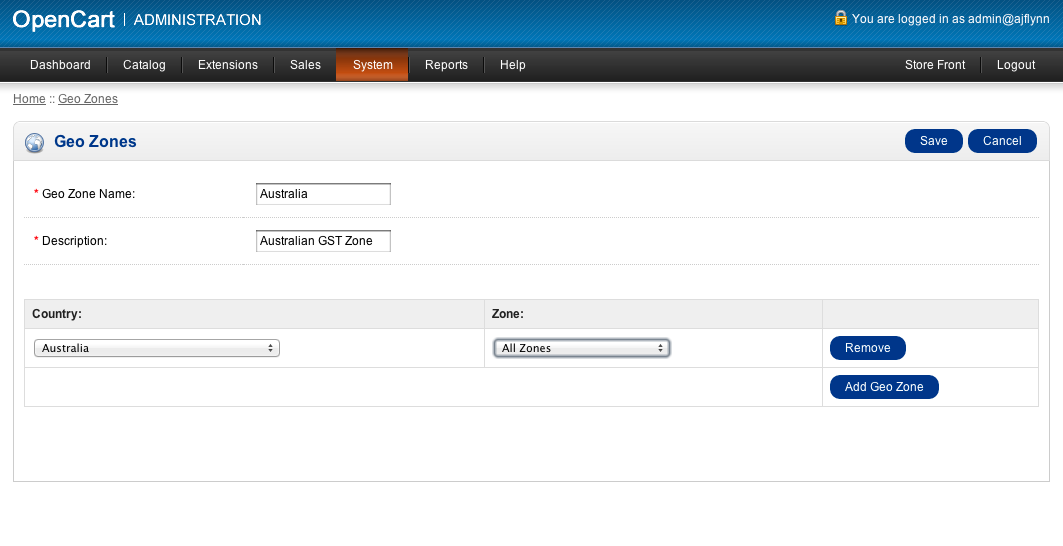
Task: Open the Extensions menu
Action: (x=228, y=65)
